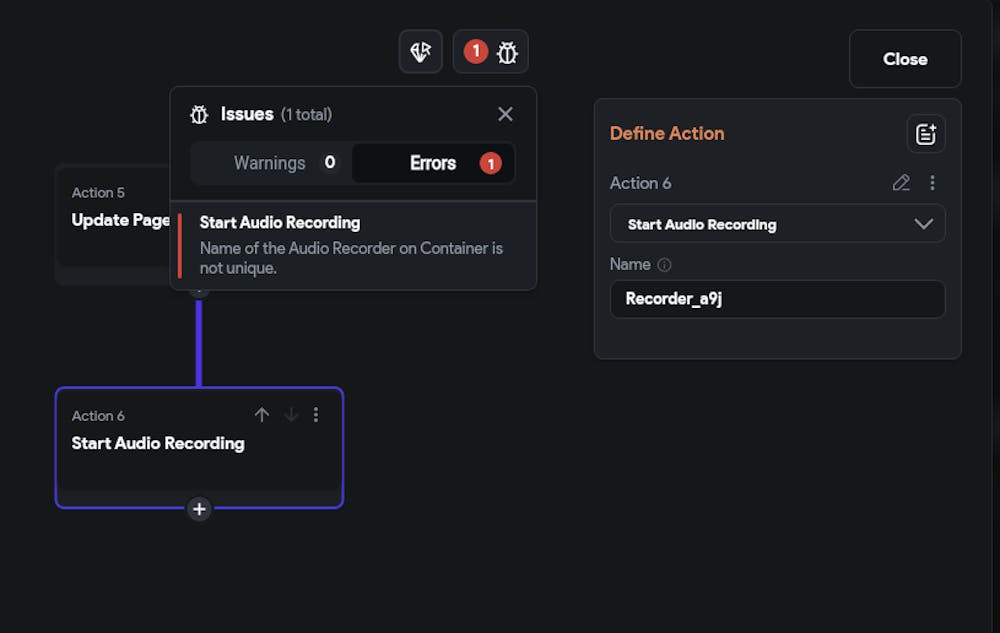
Task: Close the Issues panel
Action: pos(505,114)
